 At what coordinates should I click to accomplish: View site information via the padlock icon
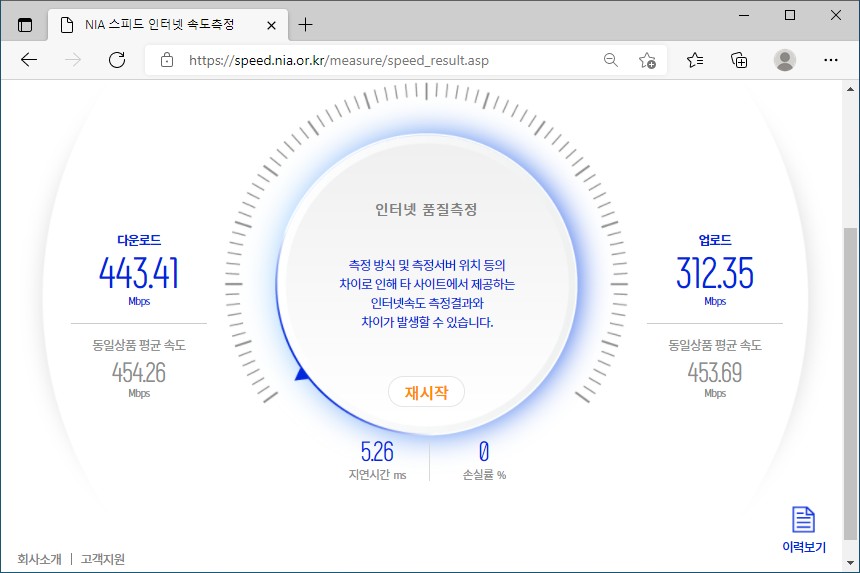pyautogui.click(x=167, y=60)
